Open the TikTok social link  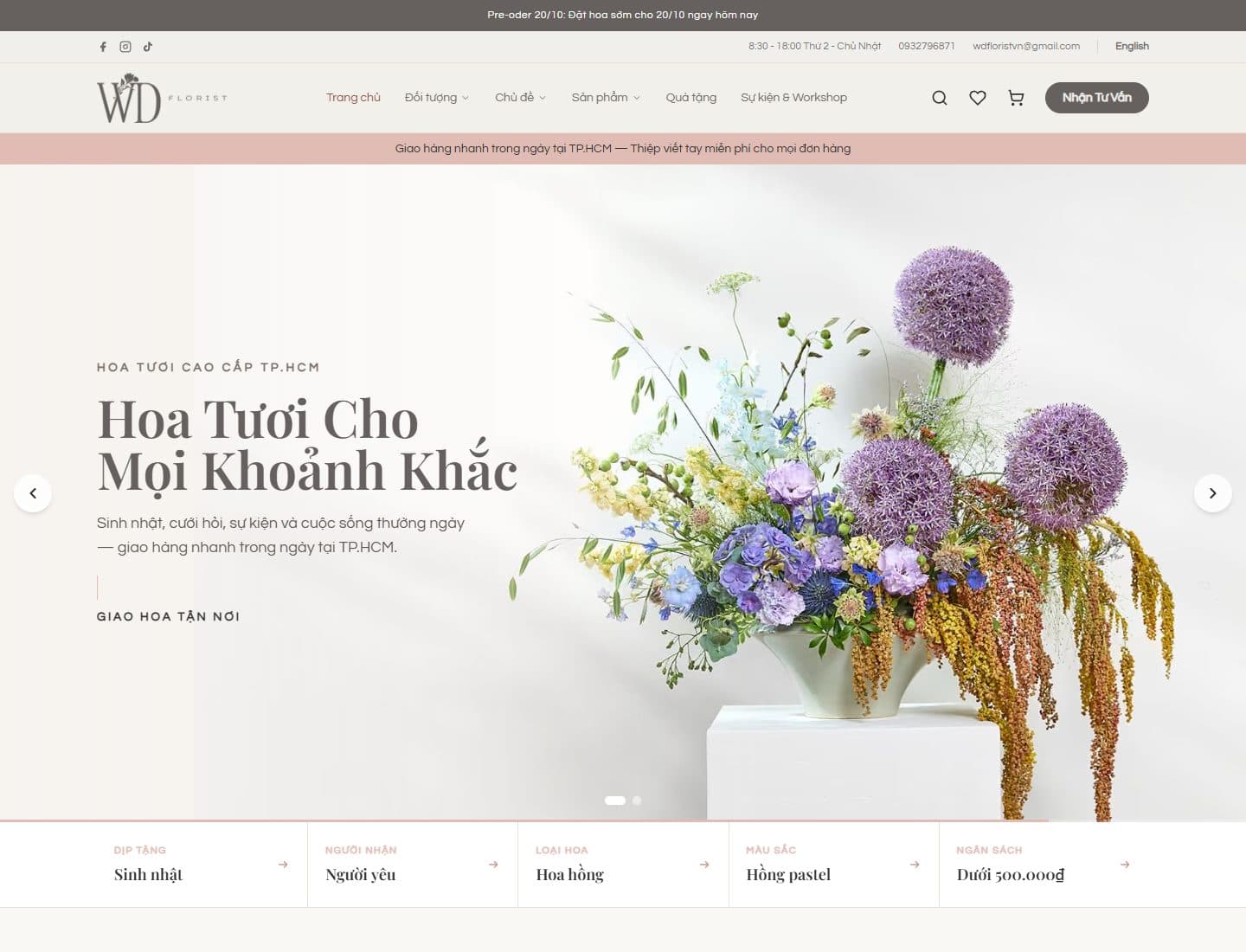click(x=148, y=47)
